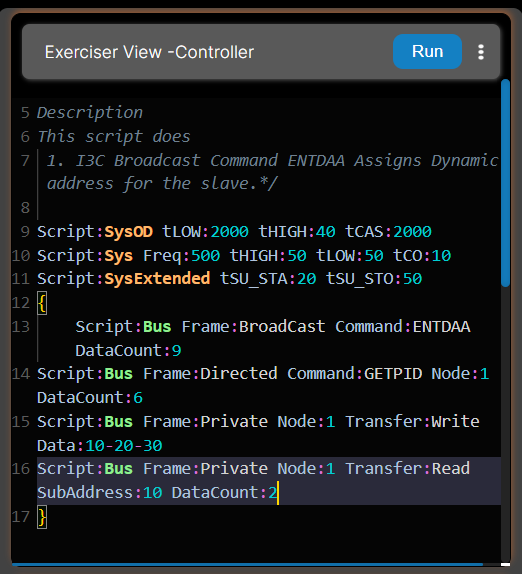Open the three-dot options menu
This screenshot has height=574, width=522.
(481, 52)
